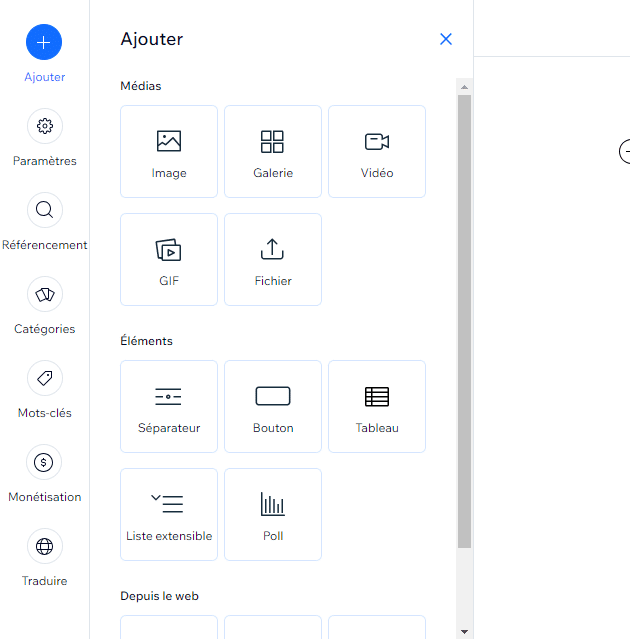Insert a Galerie media element

pyautogui.click(x=273, y=152)
